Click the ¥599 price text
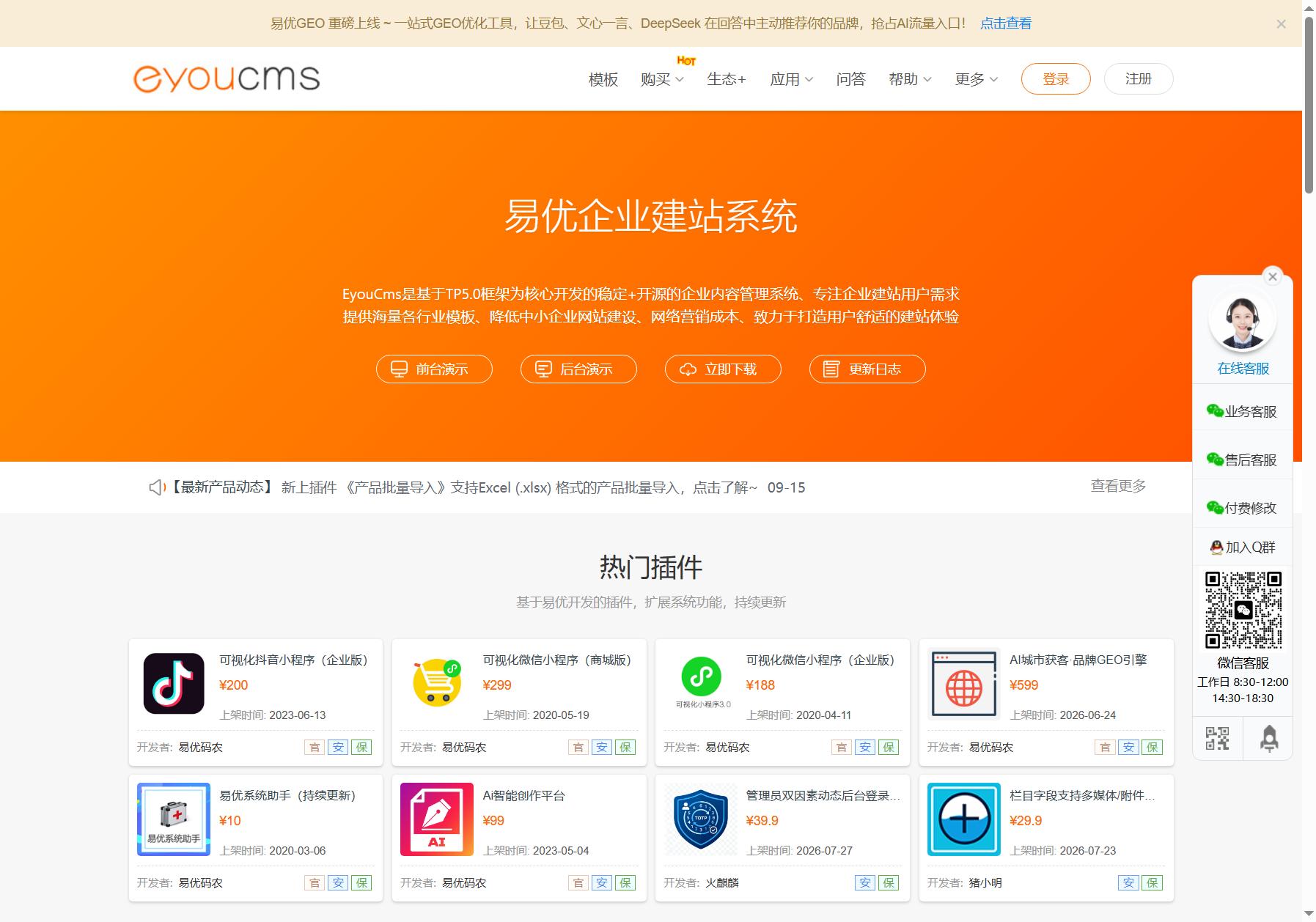The height and width of the screenshot is (922, 1316). click(1023, 685)
